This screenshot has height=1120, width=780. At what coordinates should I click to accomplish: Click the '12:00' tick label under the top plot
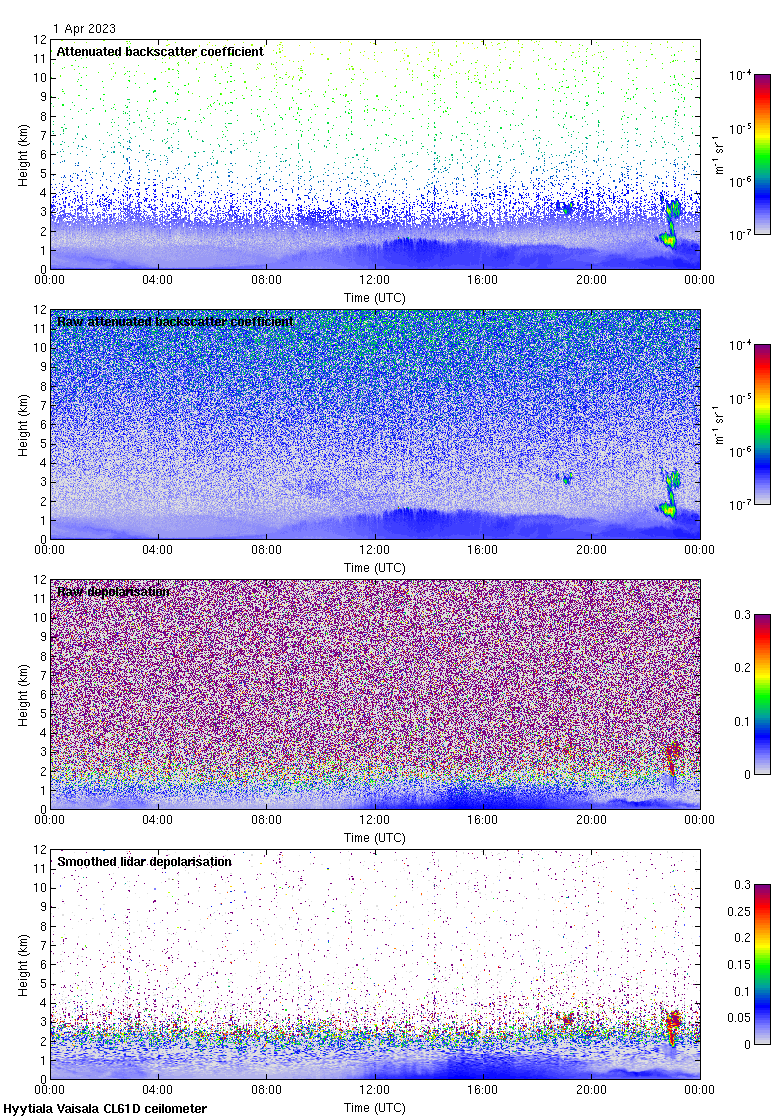(x=374, y=280)
